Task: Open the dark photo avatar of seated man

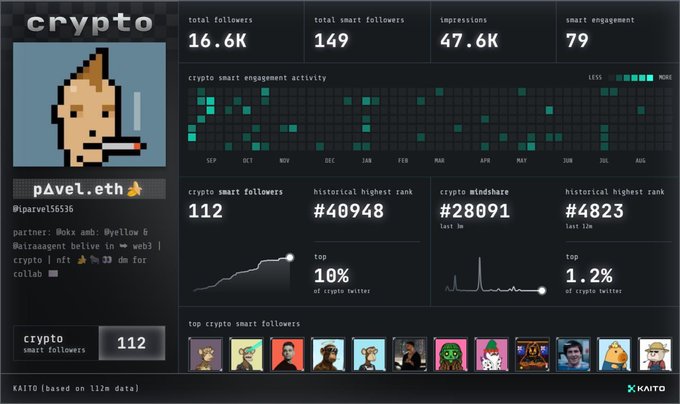Action: click(x=410, y=355)
